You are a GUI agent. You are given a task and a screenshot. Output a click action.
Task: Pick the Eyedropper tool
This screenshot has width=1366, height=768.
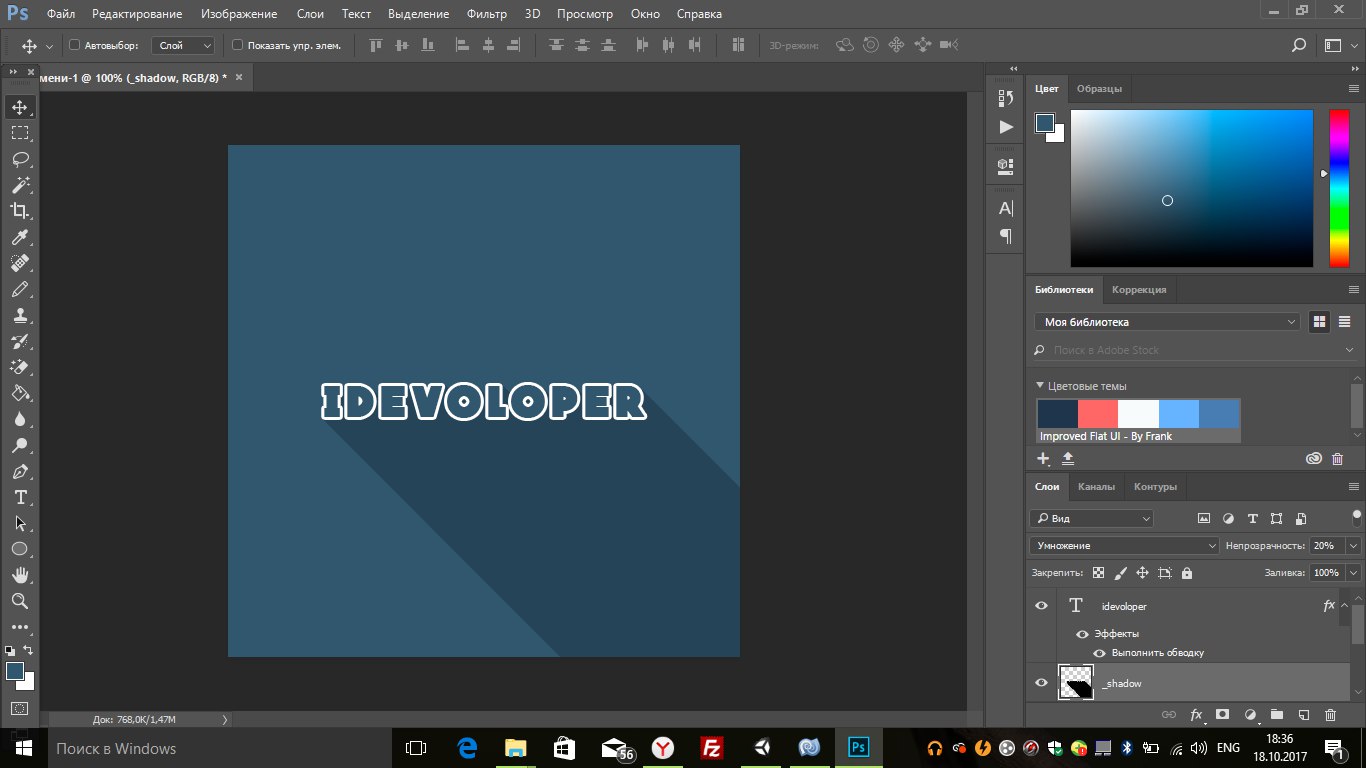(x=19, y=237)
